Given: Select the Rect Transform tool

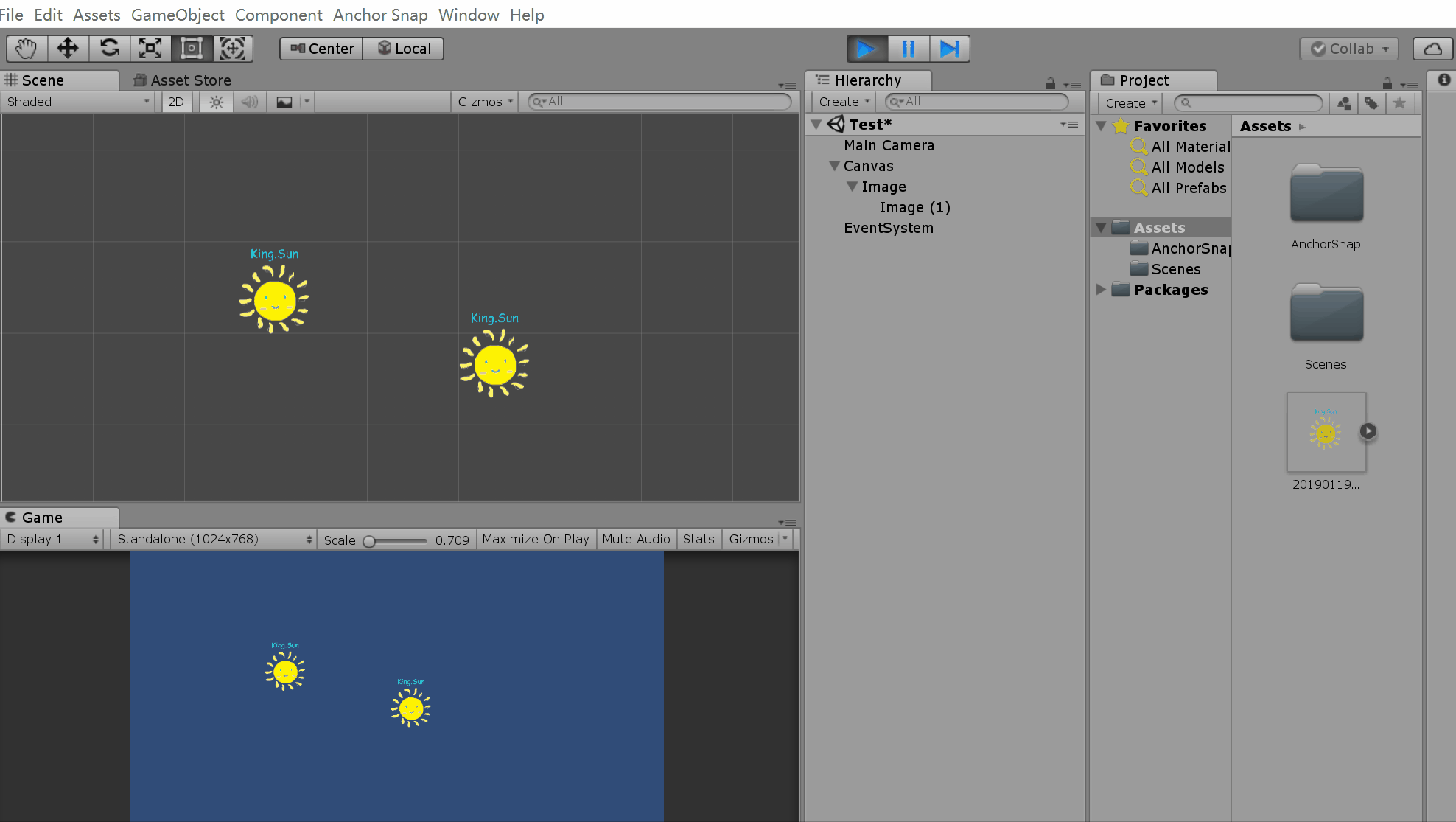Looking at the screenshot, I should [x=192, y=49].
